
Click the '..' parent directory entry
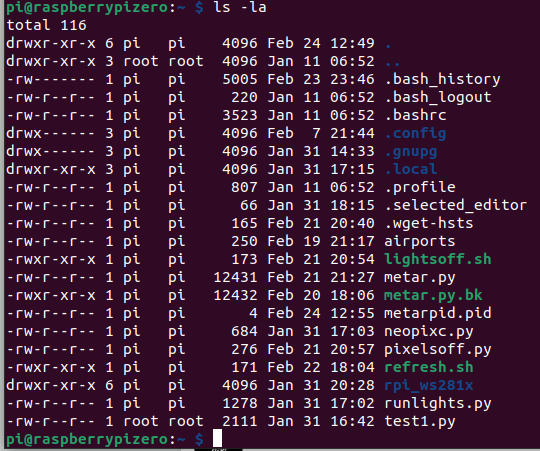click(x=393, y=64)
